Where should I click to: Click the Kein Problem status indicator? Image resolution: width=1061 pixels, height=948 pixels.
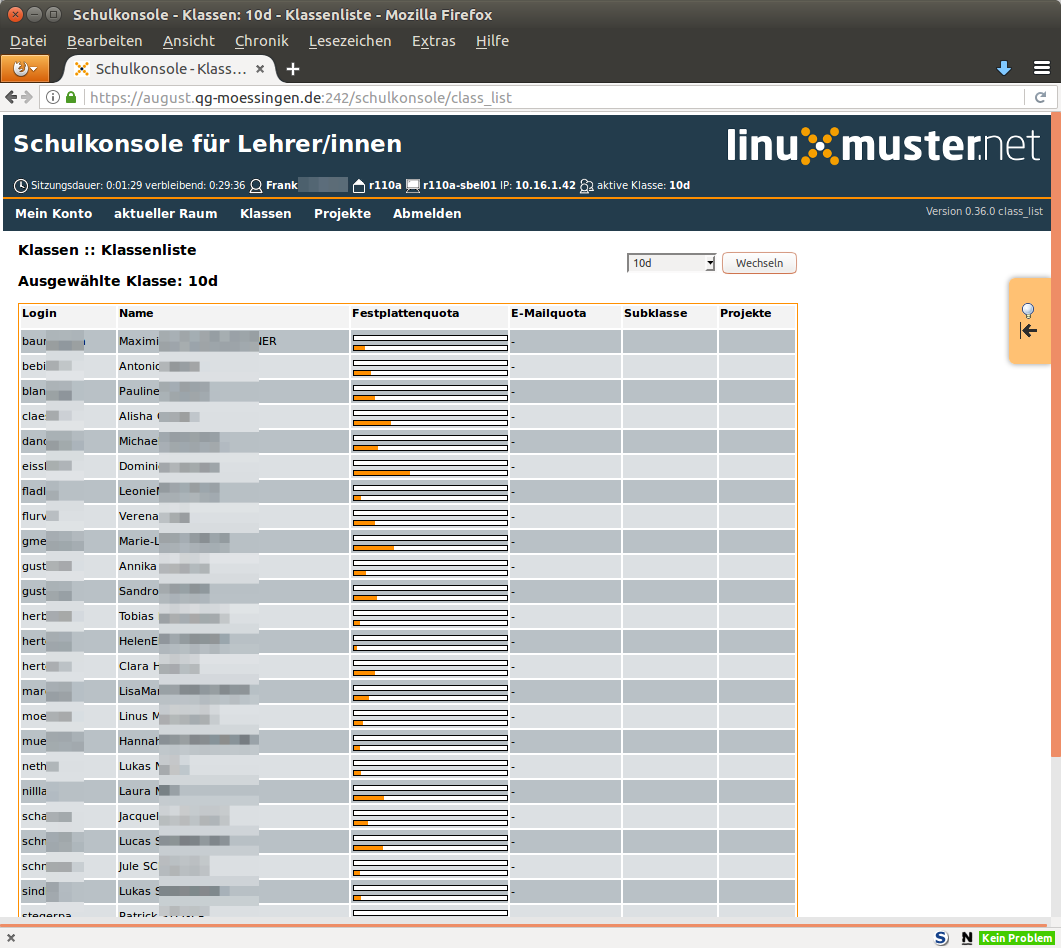coord(1016,938)
